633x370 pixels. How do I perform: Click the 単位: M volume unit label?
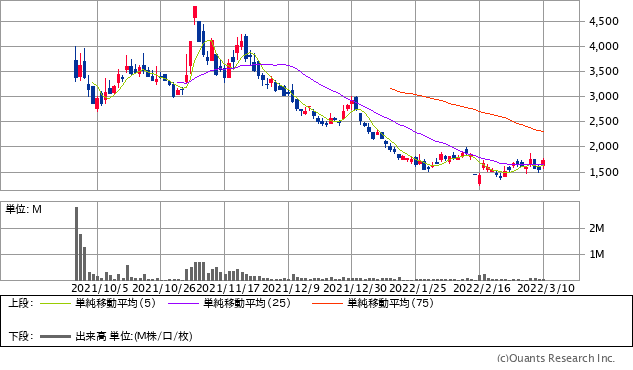pyautogui.click(x=23, y=209)
